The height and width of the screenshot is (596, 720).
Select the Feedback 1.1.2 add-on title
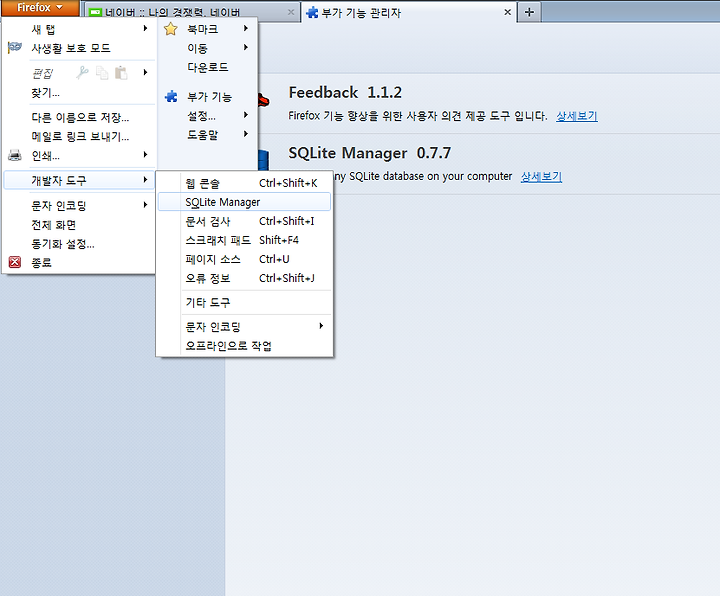coord(345,93)
